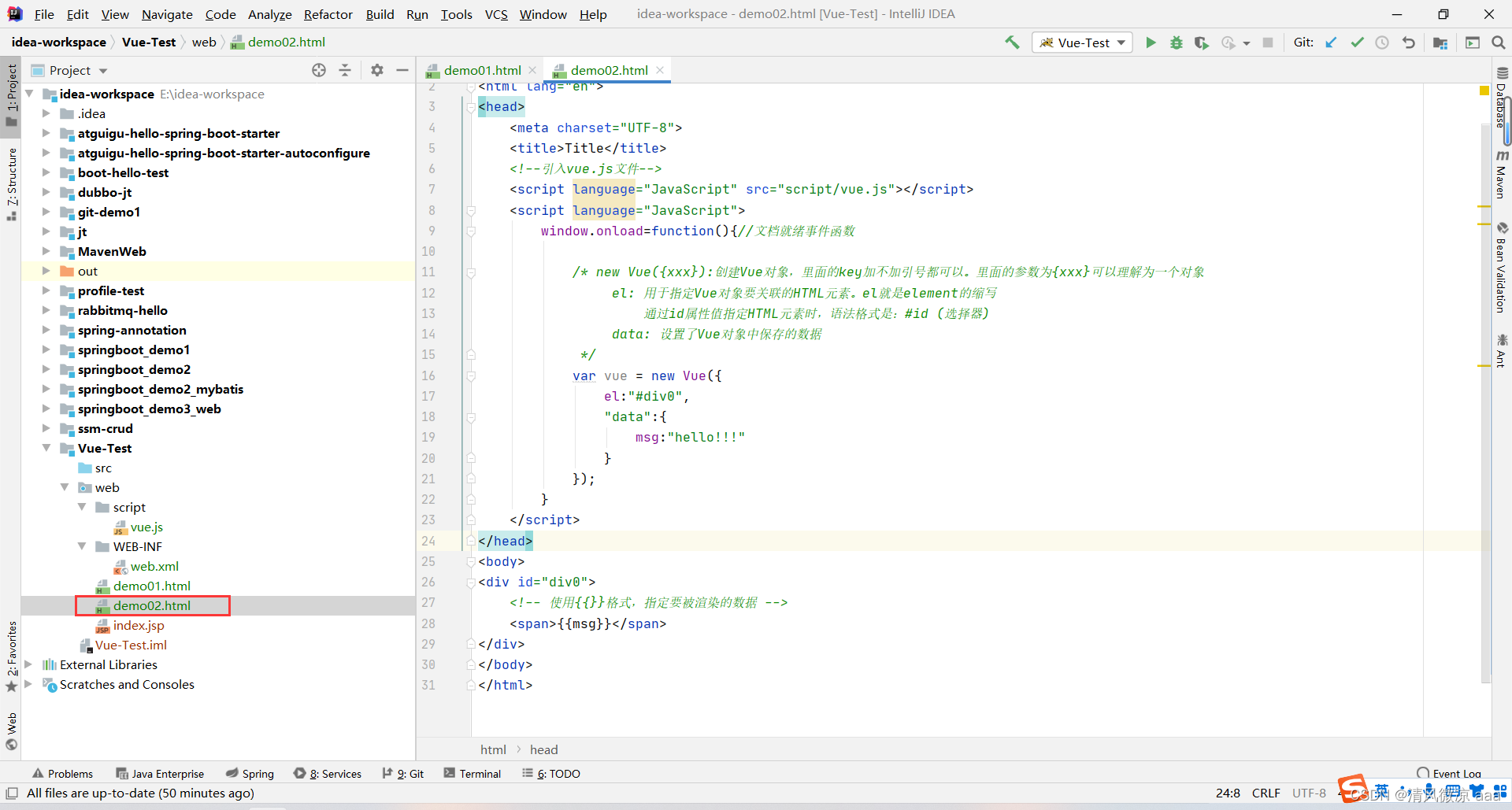Switch to the demo01.html editor tab
The width and height of the screenshot is (1512, 810).
482,70
